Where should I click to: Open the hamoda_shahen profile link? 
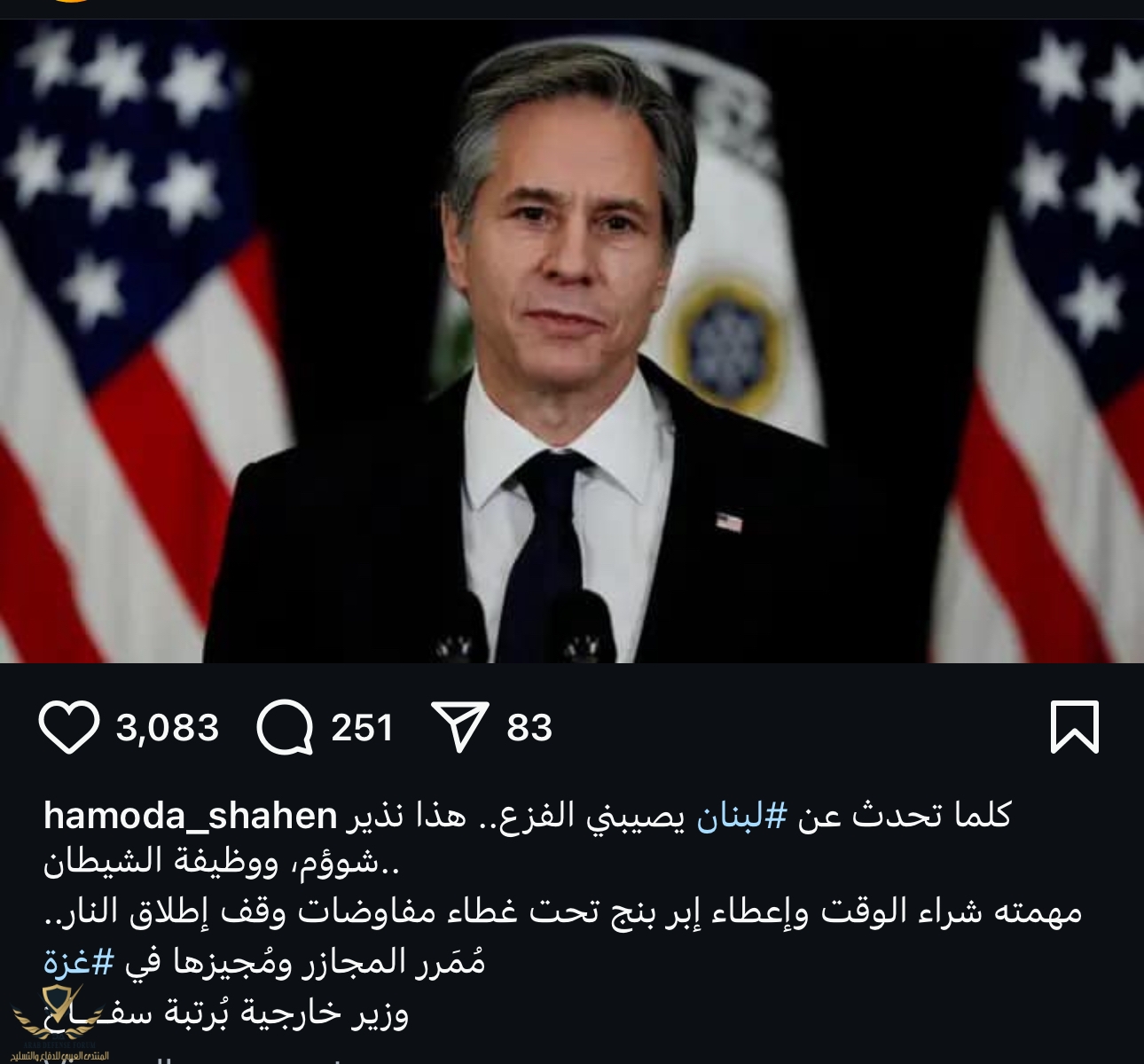191,816
